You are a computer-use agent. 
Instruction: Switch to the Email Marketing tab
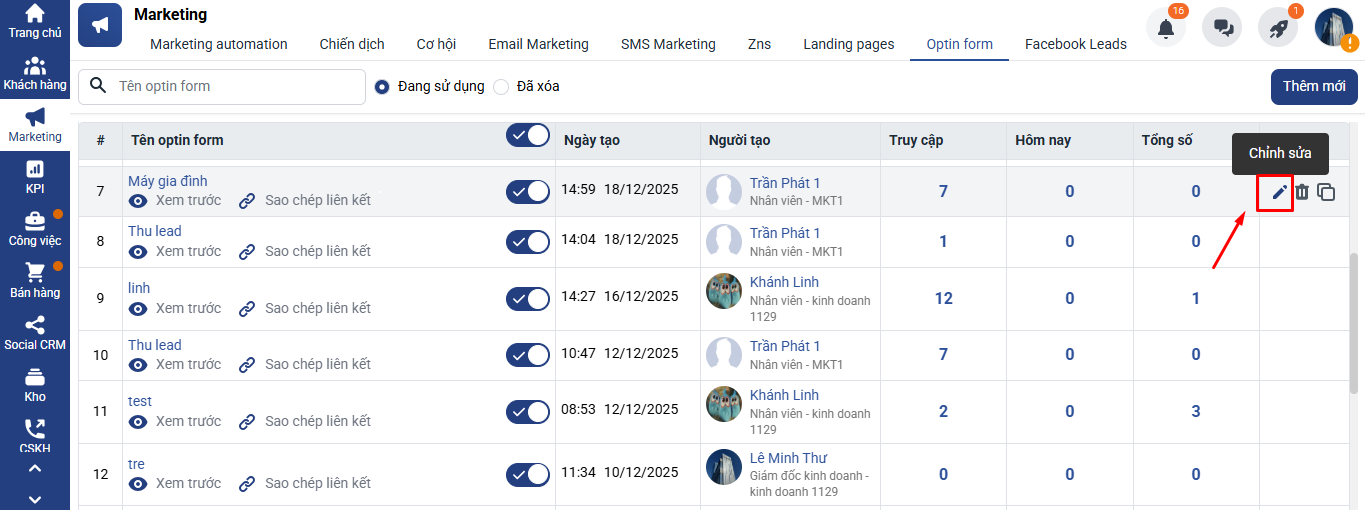(x=538, y=44)
